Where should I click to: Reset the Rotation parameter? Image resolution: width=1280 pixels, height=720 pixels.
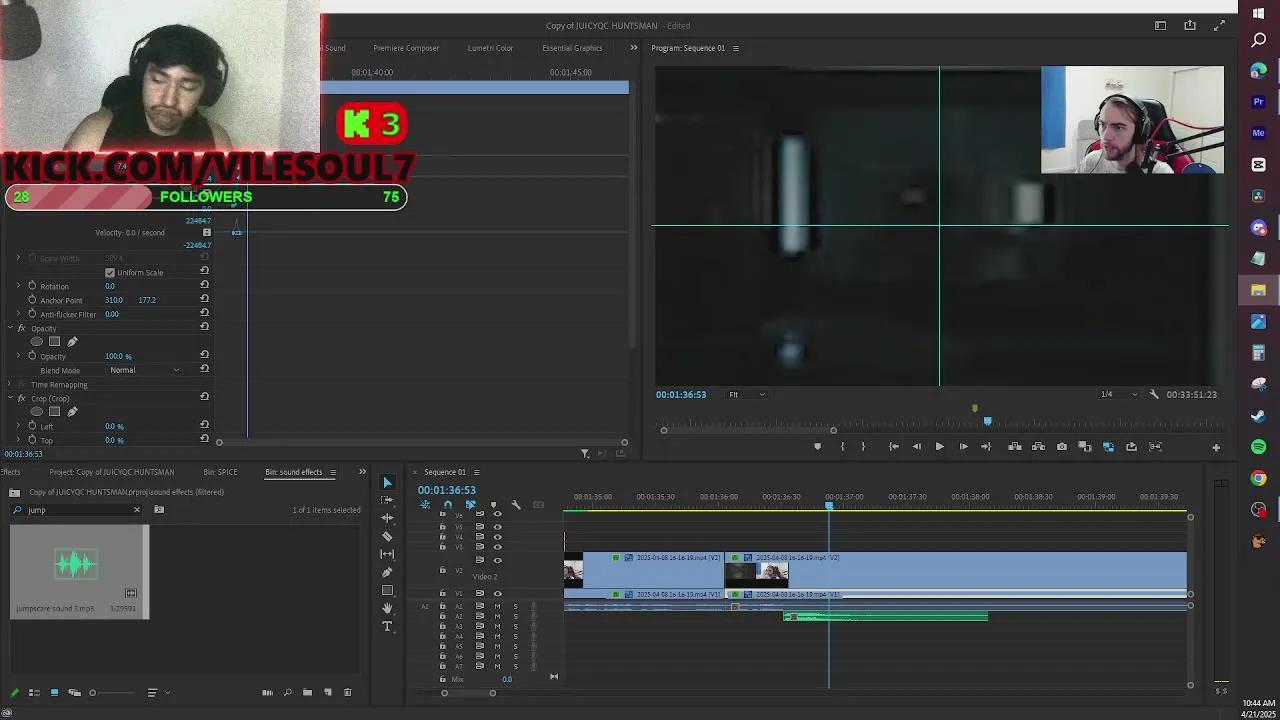[x=204, y=285]
